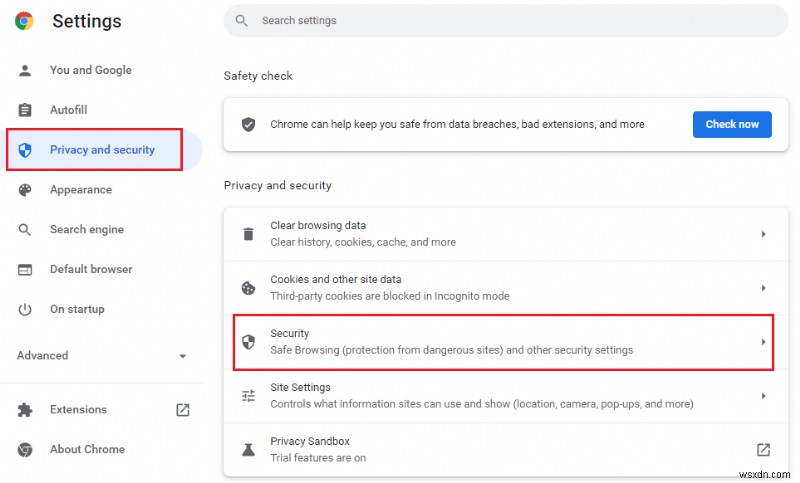Click the trash icon beside Clear browsing data
800x483 pixels.
(249, 234)
